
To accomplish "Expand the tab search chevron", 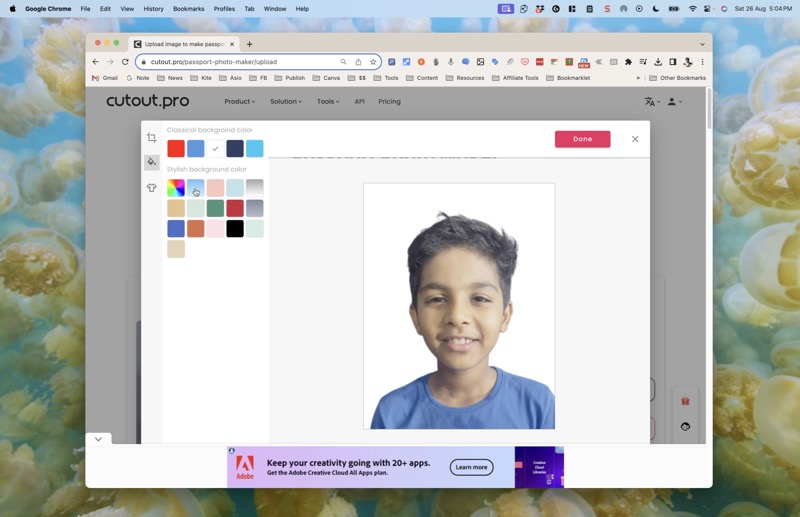I will pyautogui.click(x=702, y=44).
